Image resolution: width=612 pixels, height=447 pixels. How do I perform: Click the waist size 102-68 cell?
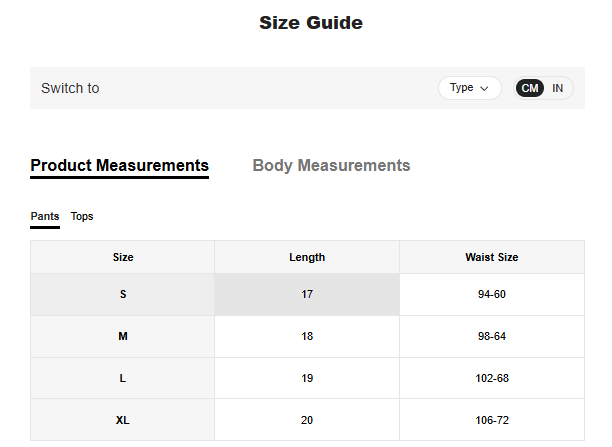pos(491,378)
